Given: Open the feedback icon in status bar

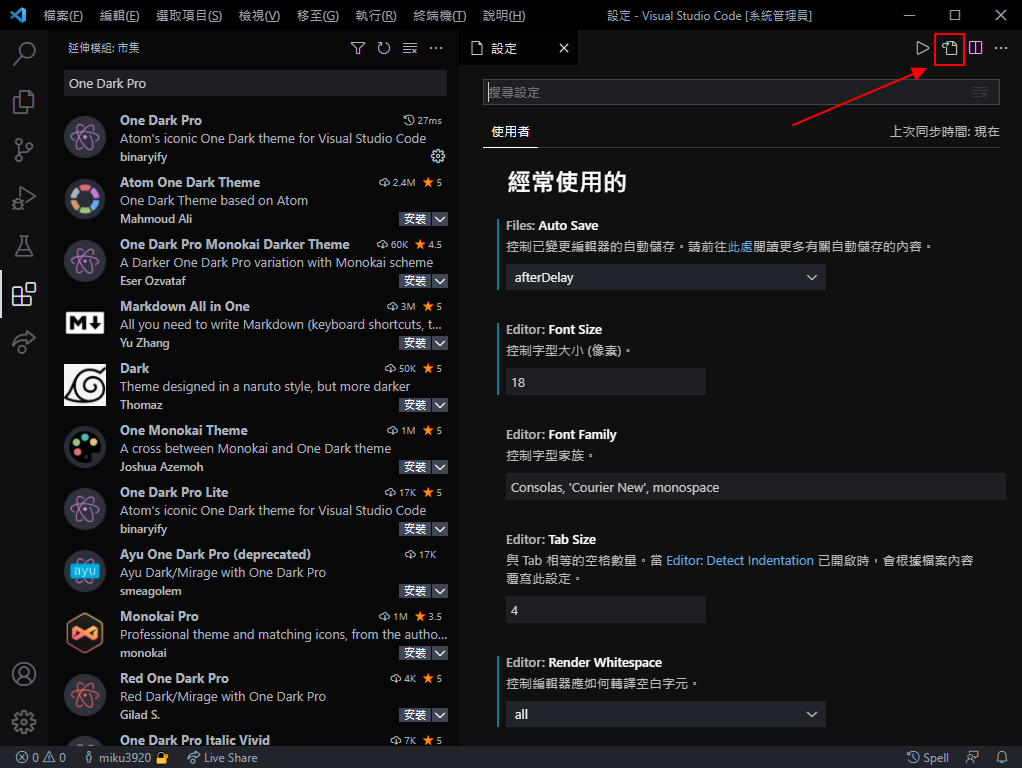Looking at the screenshot, I should click(972, 758).
